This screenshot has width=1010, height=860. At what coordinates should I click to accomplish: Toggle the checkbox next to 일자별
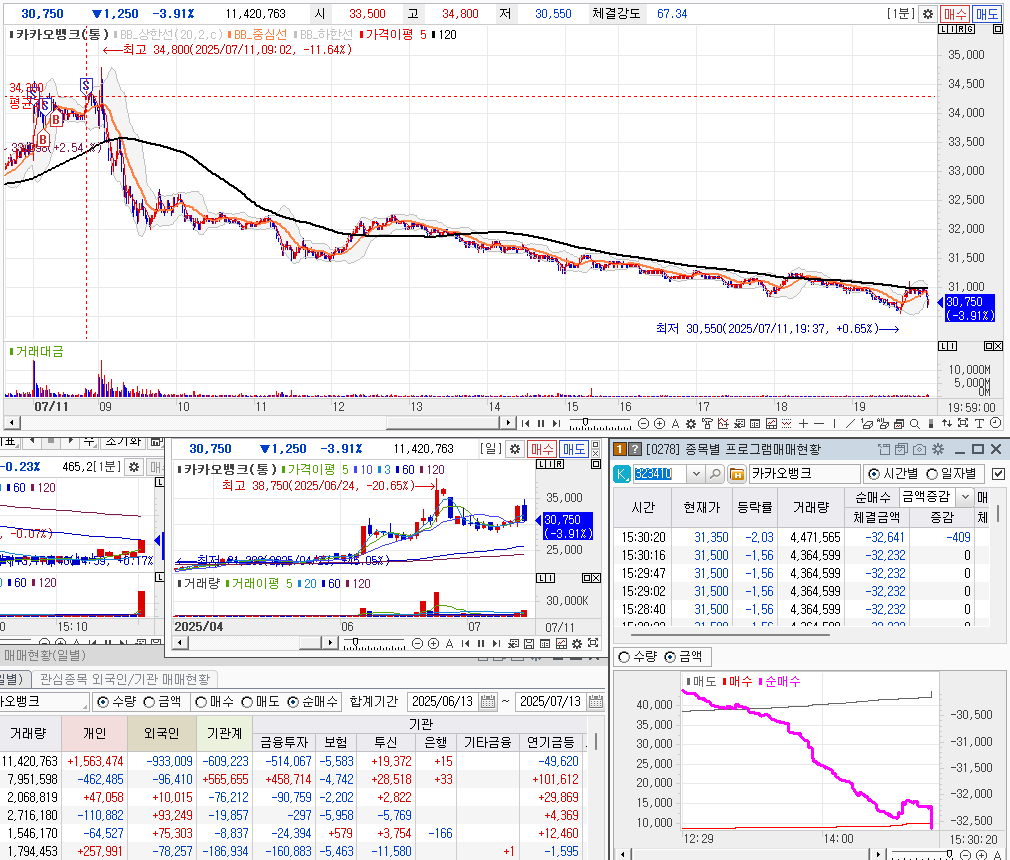click(998, 474)
